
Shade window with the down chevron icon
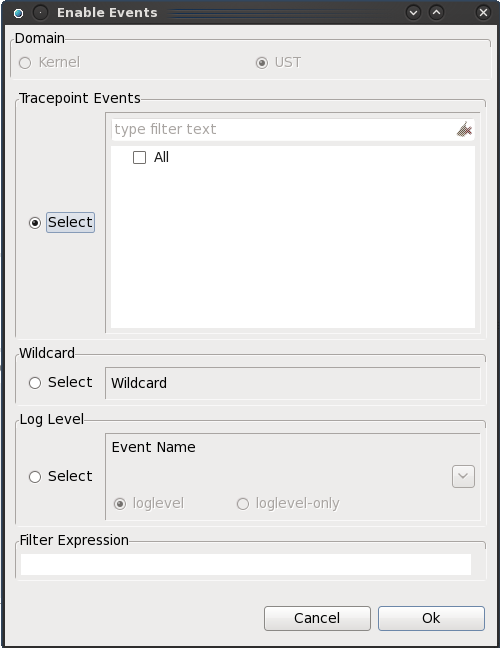(x=413, y=12)
